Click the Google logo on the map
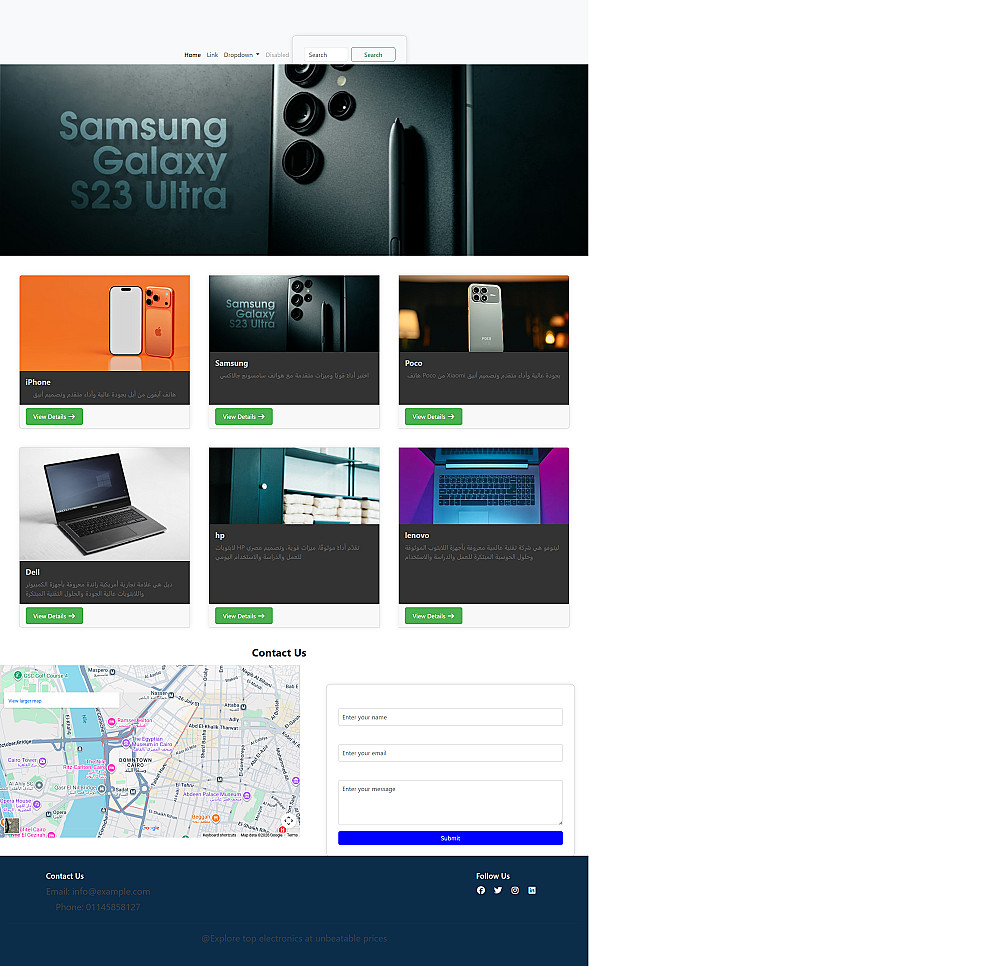Image resolution: width=1000 pixels, height=966 pixels. tap(151, 828)
